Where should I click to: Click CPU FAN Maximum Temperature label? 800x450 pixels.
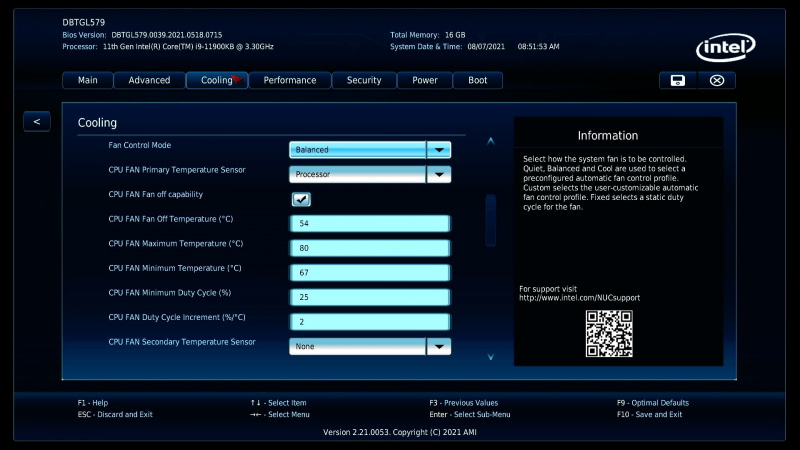tap(176, 243)
